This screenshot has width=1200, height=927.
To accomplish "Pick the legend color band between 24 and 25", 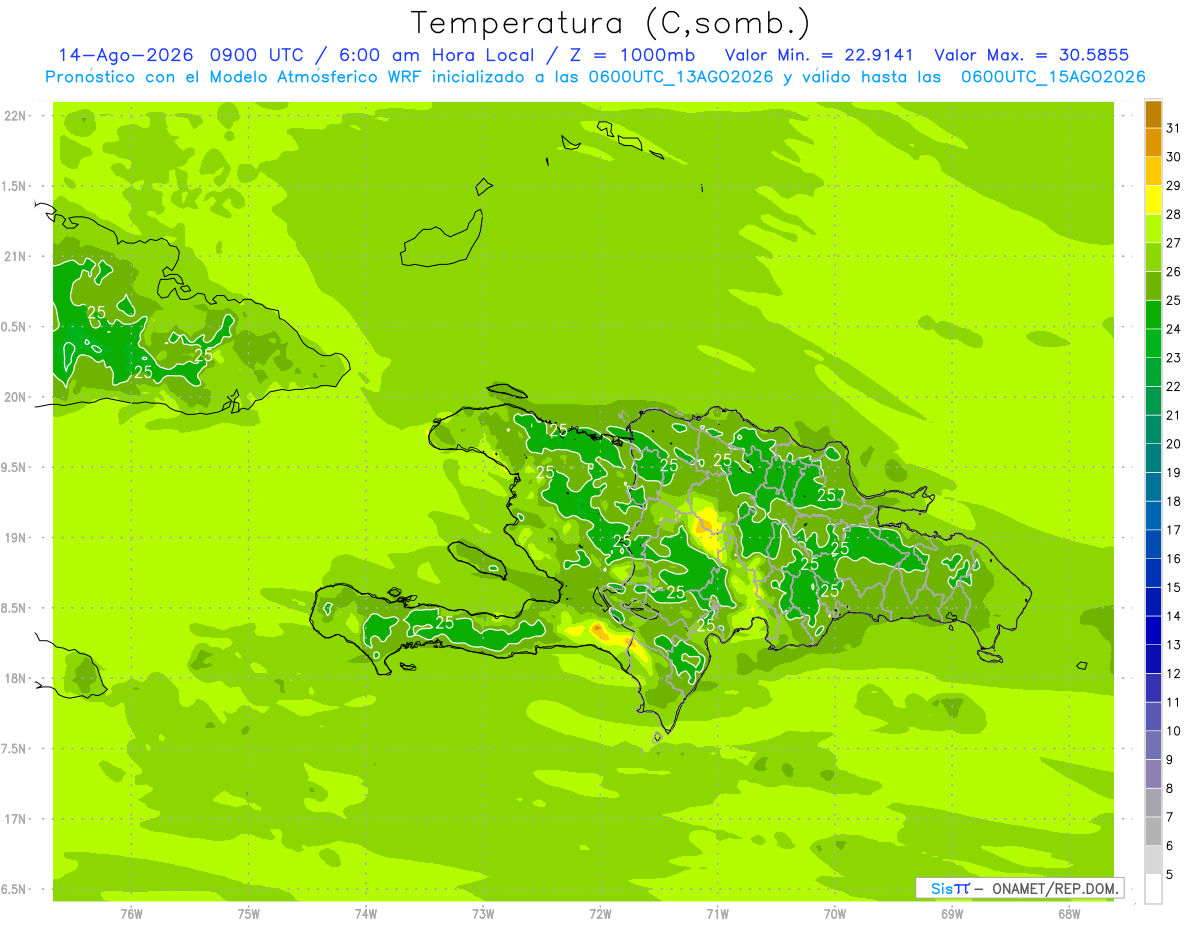I will pos(1153,315).
